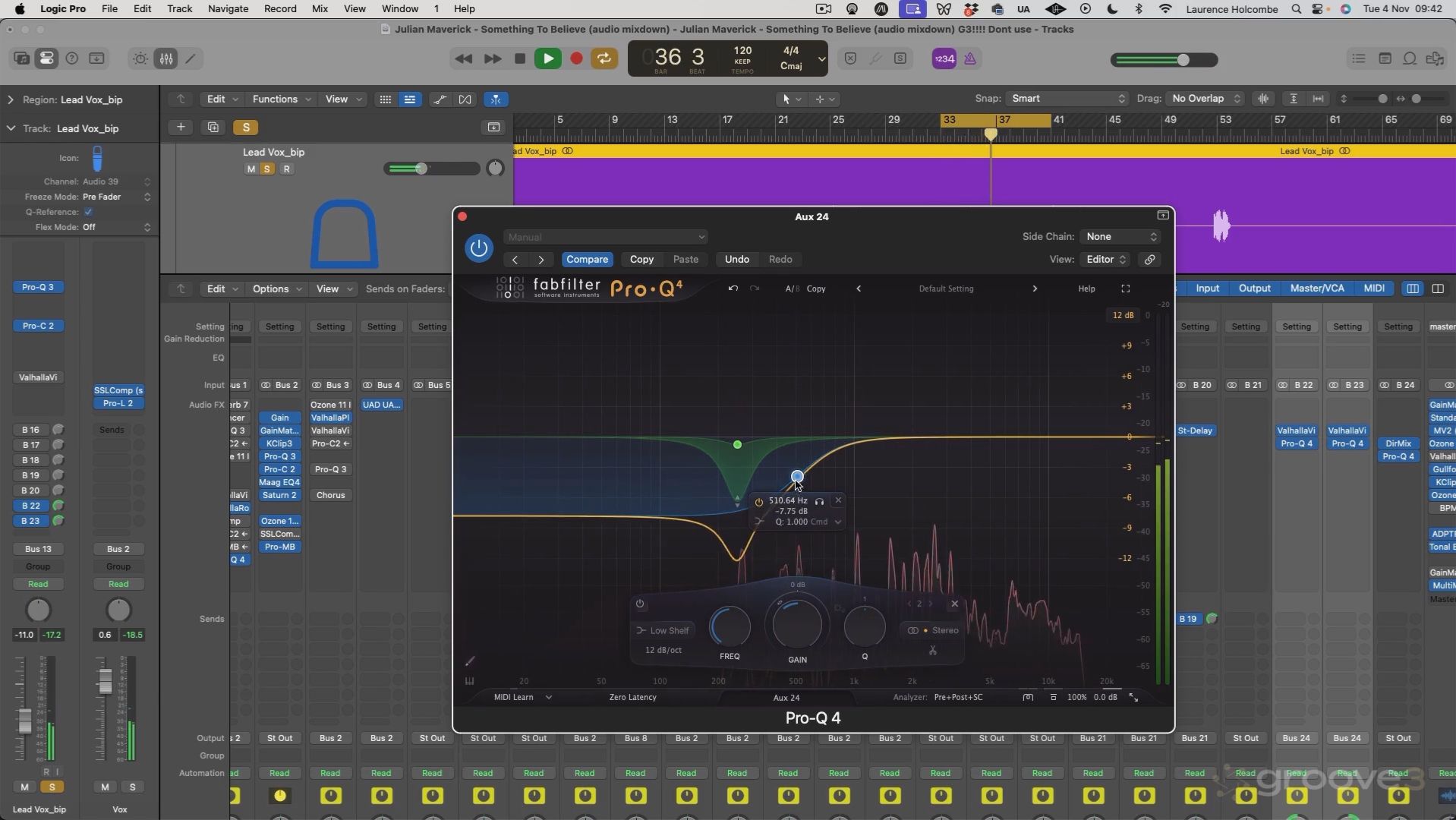The height and width of the screenshot is (820, 1456).
Task: Open Smart Controls in the control bar
Action: [x=140, y=58]
